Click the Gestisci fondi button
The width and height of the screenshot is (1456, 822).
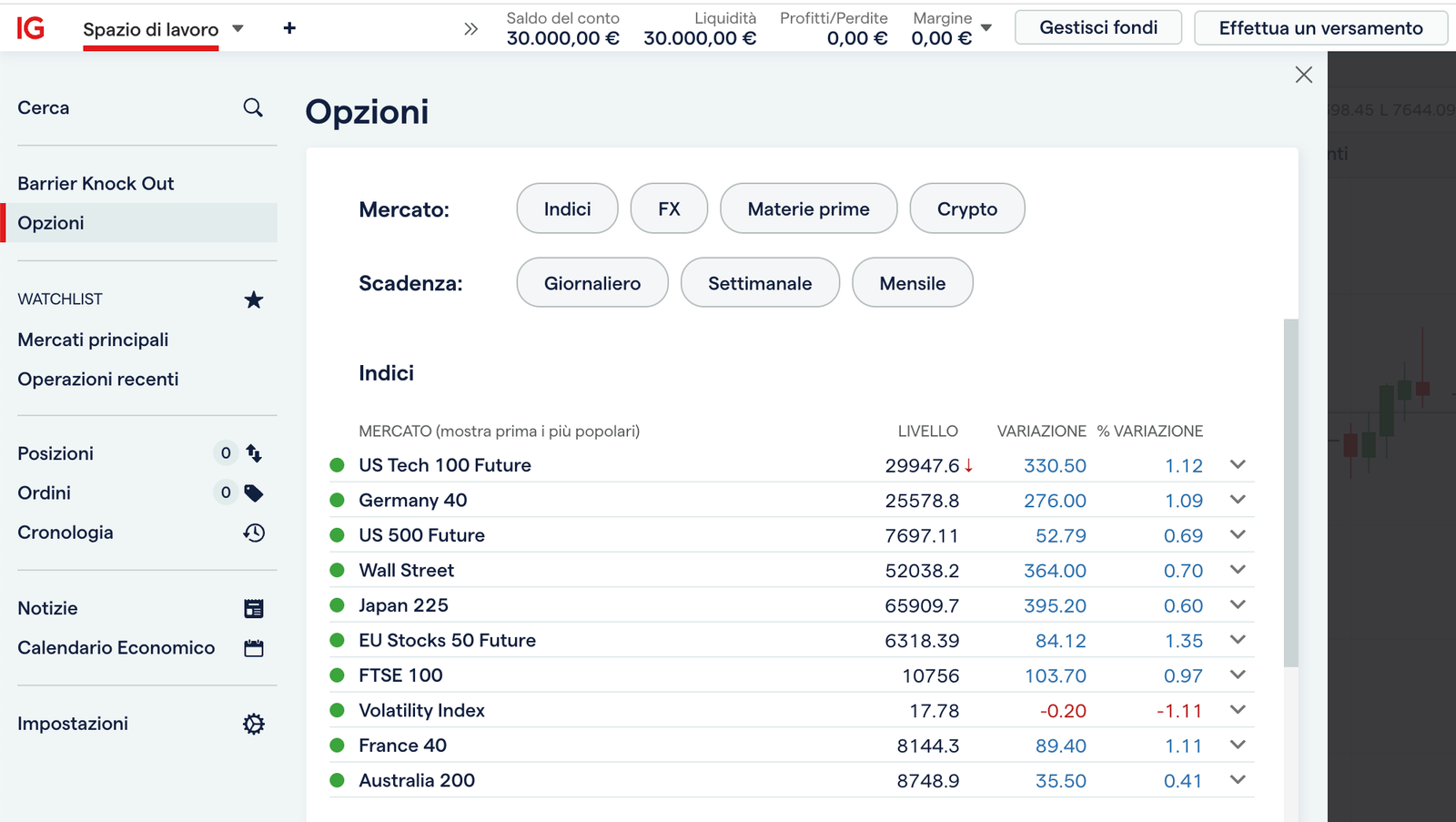coord(1098,27)
